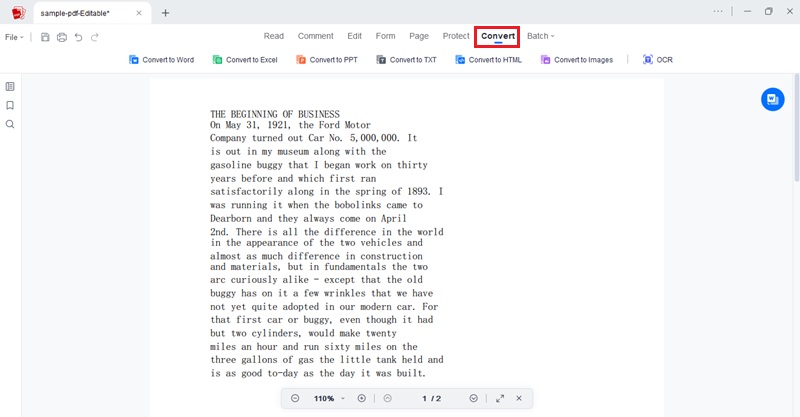Run the OCR tool

click(x=658, y=60)
